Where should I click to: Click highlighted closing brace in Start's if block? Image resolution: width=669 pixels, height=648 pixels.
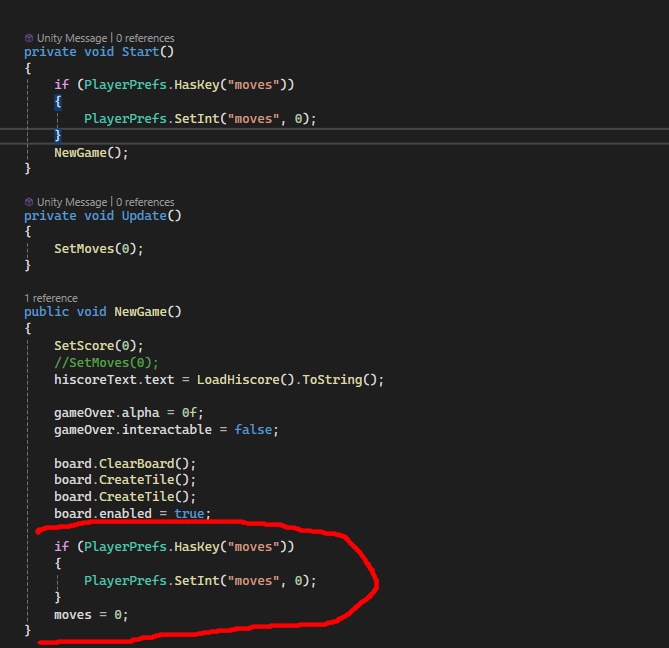pyautogui.click(x=58, y=135)
